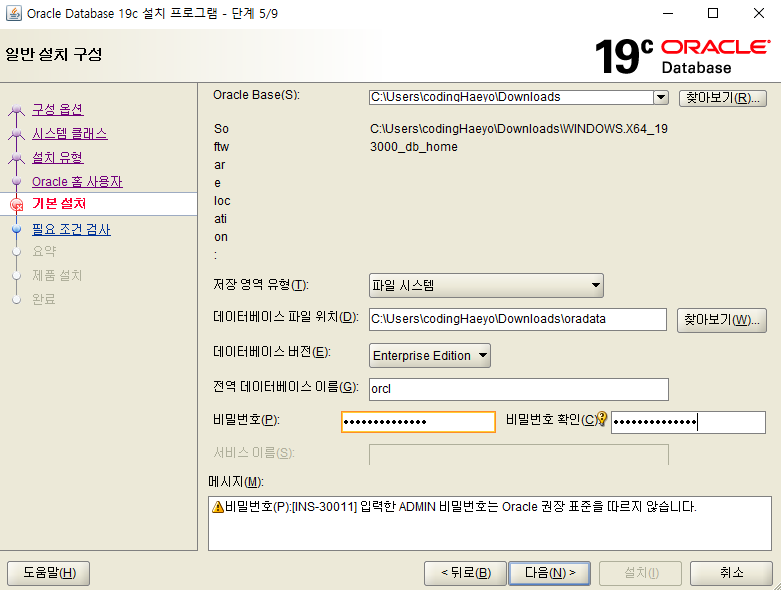Image resolution: width=781 pixels, height=590 pixels.
Task: Go to the Oracle 홈 사용자 step
Action: pos(77,181)
